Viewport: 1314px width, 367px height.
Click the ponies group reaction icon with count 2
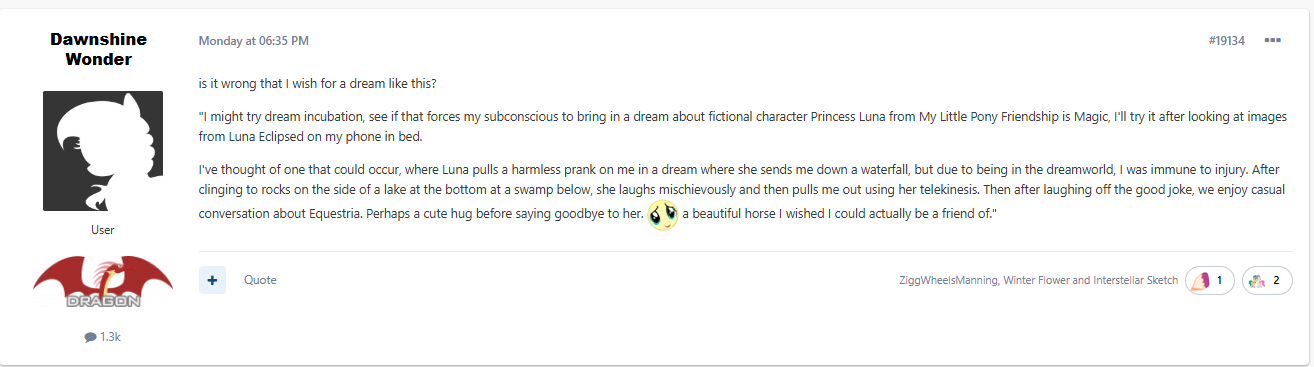coord(1257,281)
